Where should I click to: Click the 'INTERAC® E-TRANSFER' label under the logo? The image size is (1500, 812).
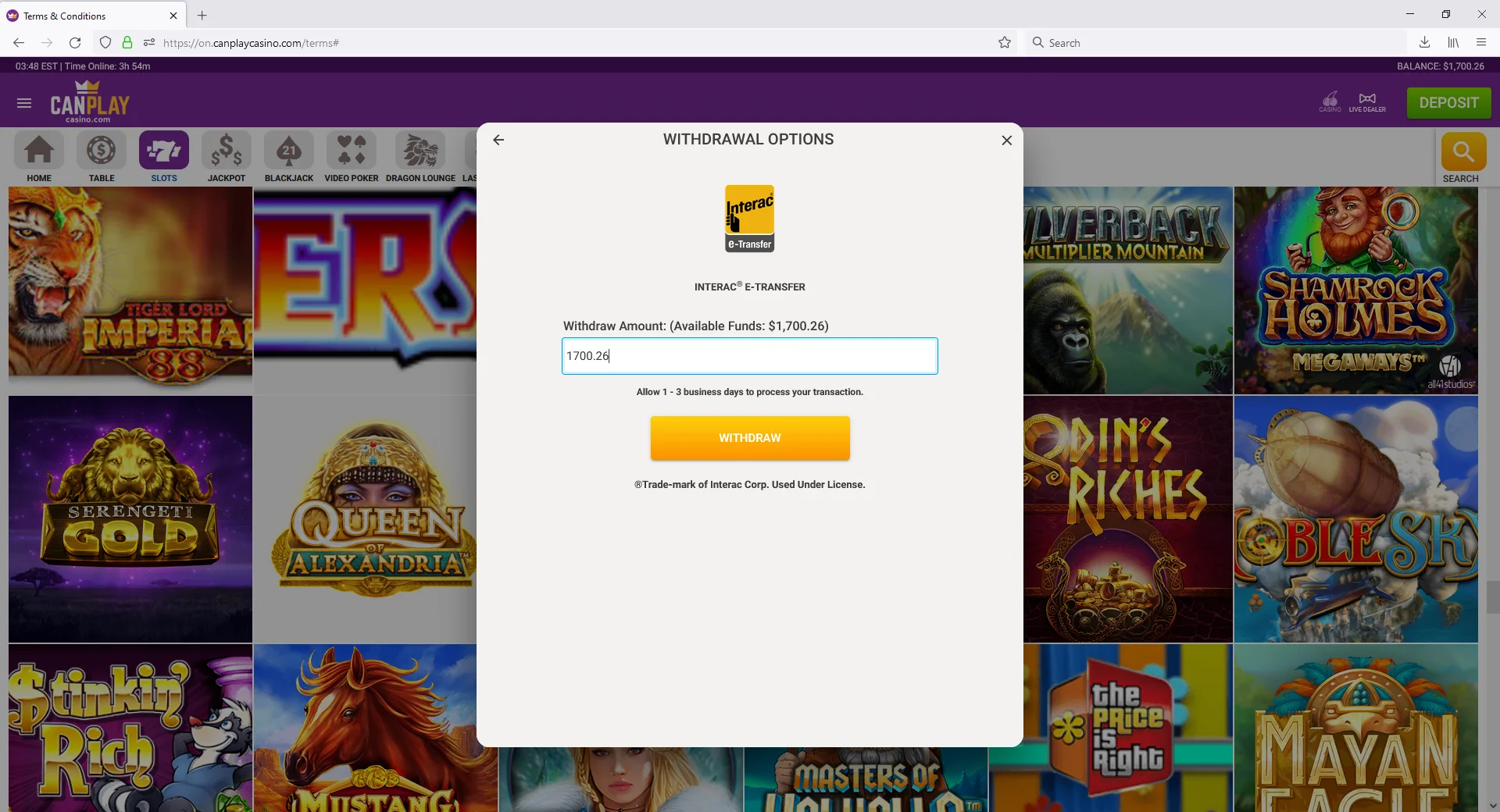coord(749,287)
